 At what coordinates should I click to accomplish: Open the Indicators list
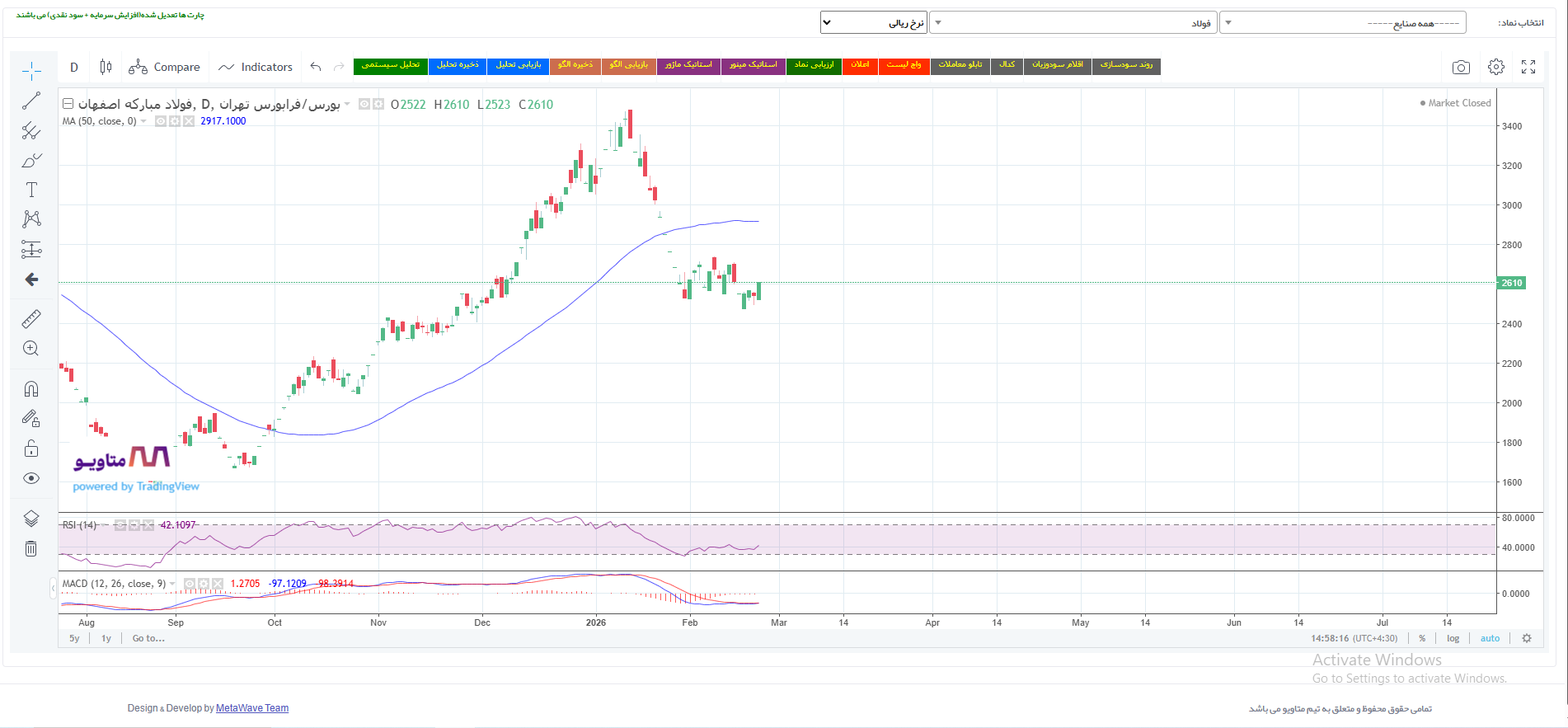coord(256,67)
